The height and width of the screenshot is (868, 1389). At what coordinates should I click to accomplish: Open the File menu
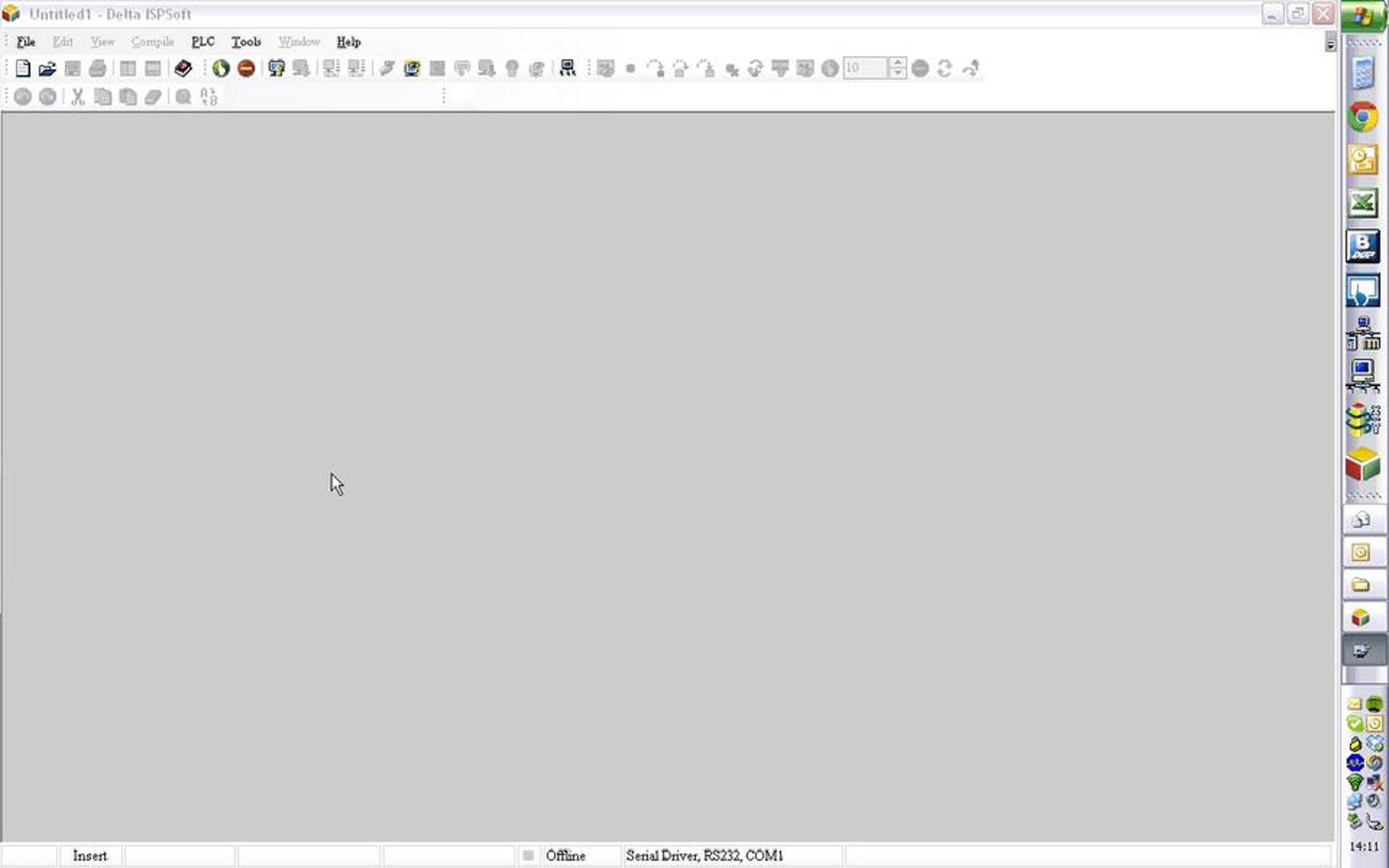pos(25,42)
